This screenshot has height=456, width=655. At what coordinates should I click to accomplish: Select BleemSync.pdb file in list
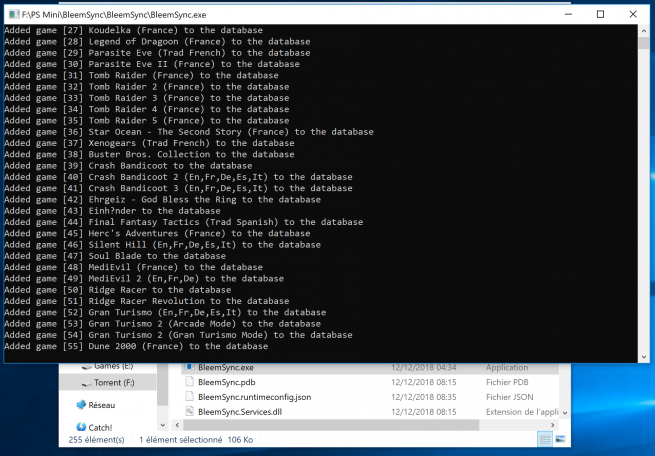(x=226, y=382)
